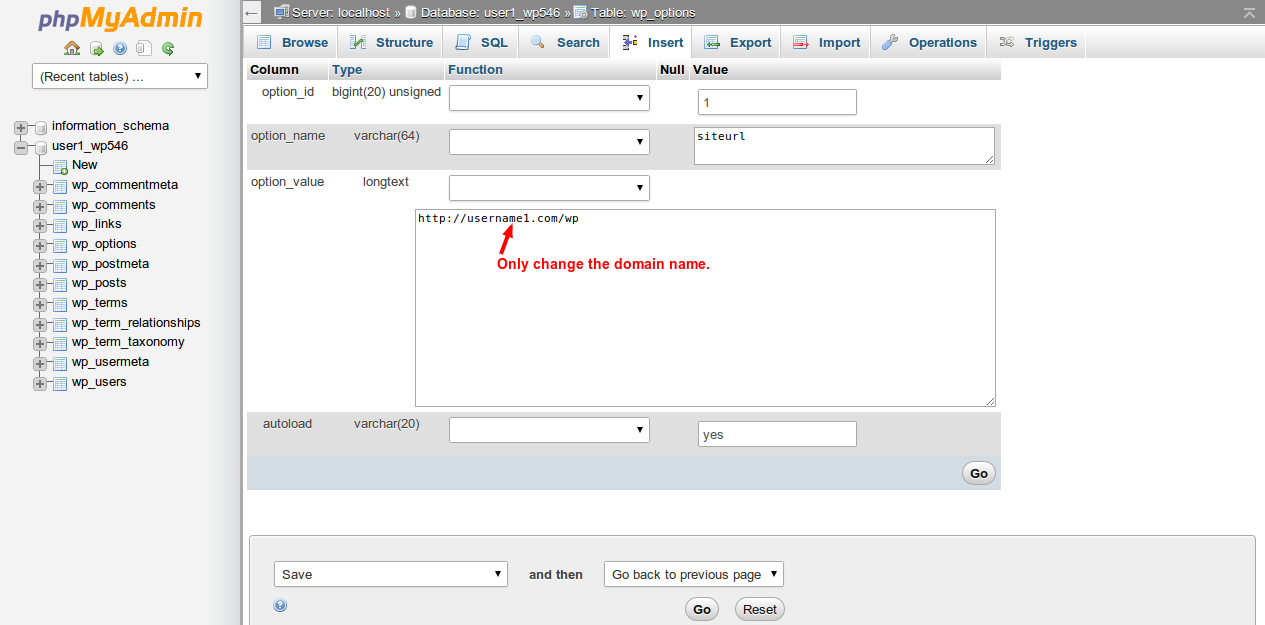
Task: Open the phpMyAdmin documentation help icon
Action: (x=120, y=48)
